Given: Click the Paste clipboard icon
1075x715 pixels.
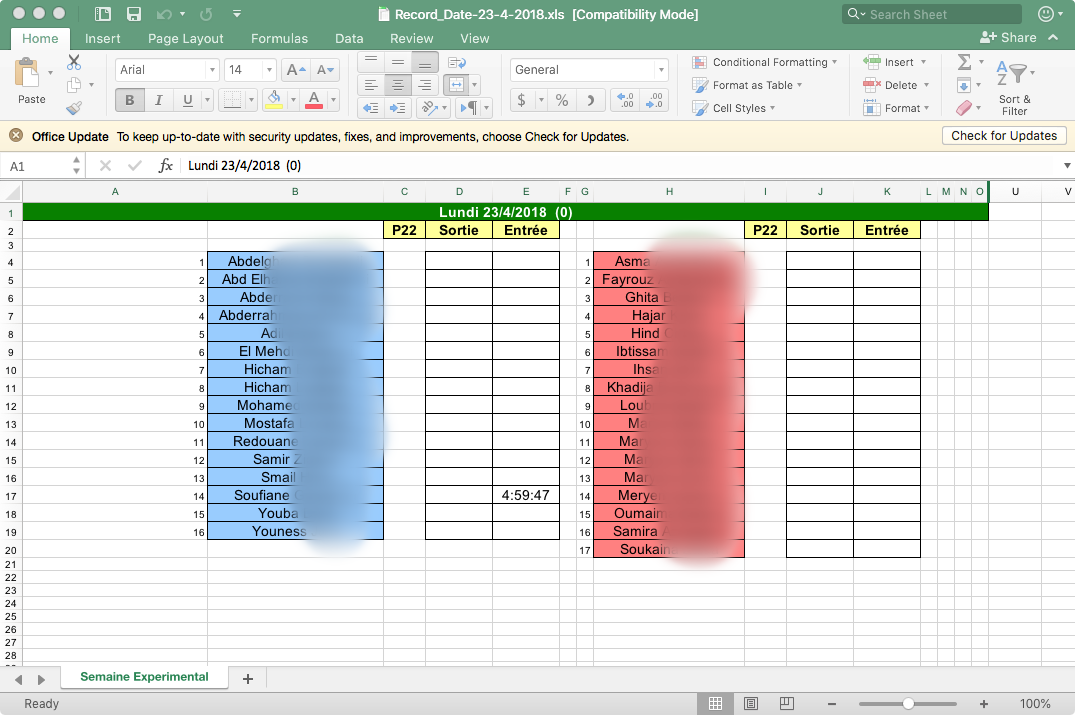Looking at the screenshot, I should (27, 73).
